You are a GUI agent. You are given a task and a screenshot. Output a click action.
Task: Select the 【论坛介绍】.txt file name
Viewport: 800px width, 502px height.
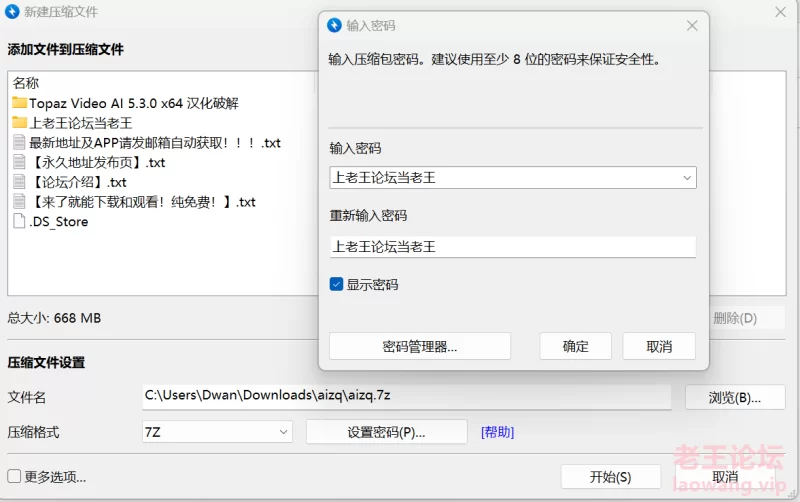78,182
